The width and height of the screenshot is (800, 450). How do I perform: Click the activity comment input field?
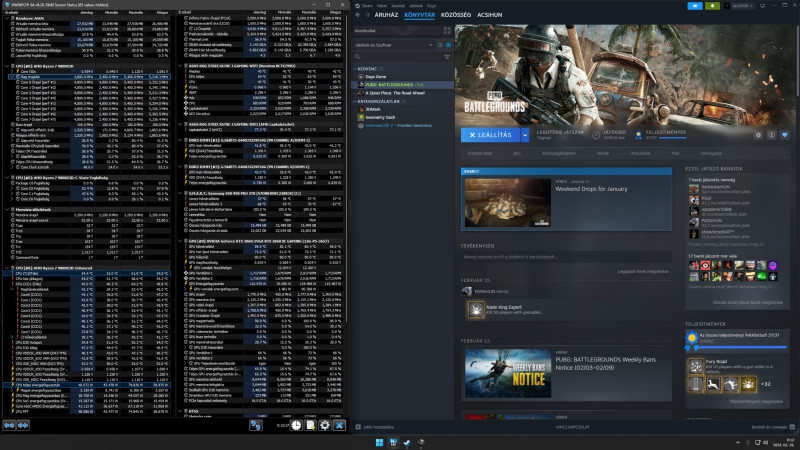(566, 257)
